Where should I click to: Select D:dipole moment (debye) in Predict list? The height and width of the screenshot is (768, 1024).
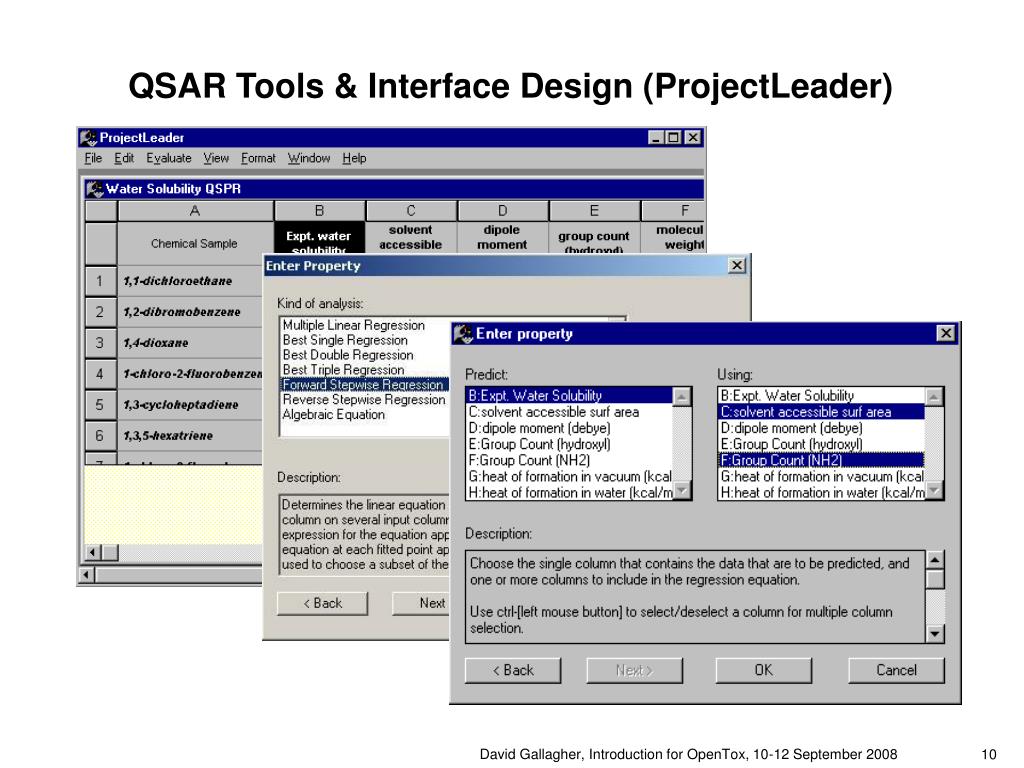coord(569,428)
